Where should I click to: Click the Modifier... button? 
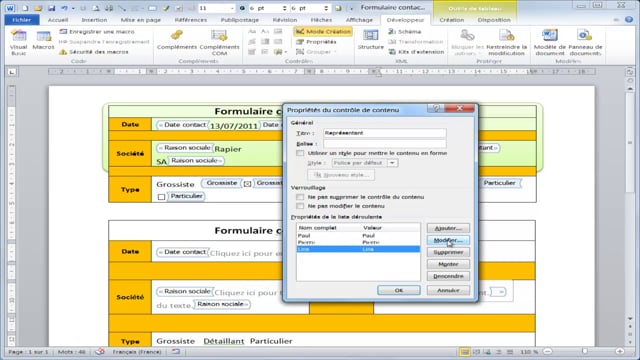click(448, 240)
